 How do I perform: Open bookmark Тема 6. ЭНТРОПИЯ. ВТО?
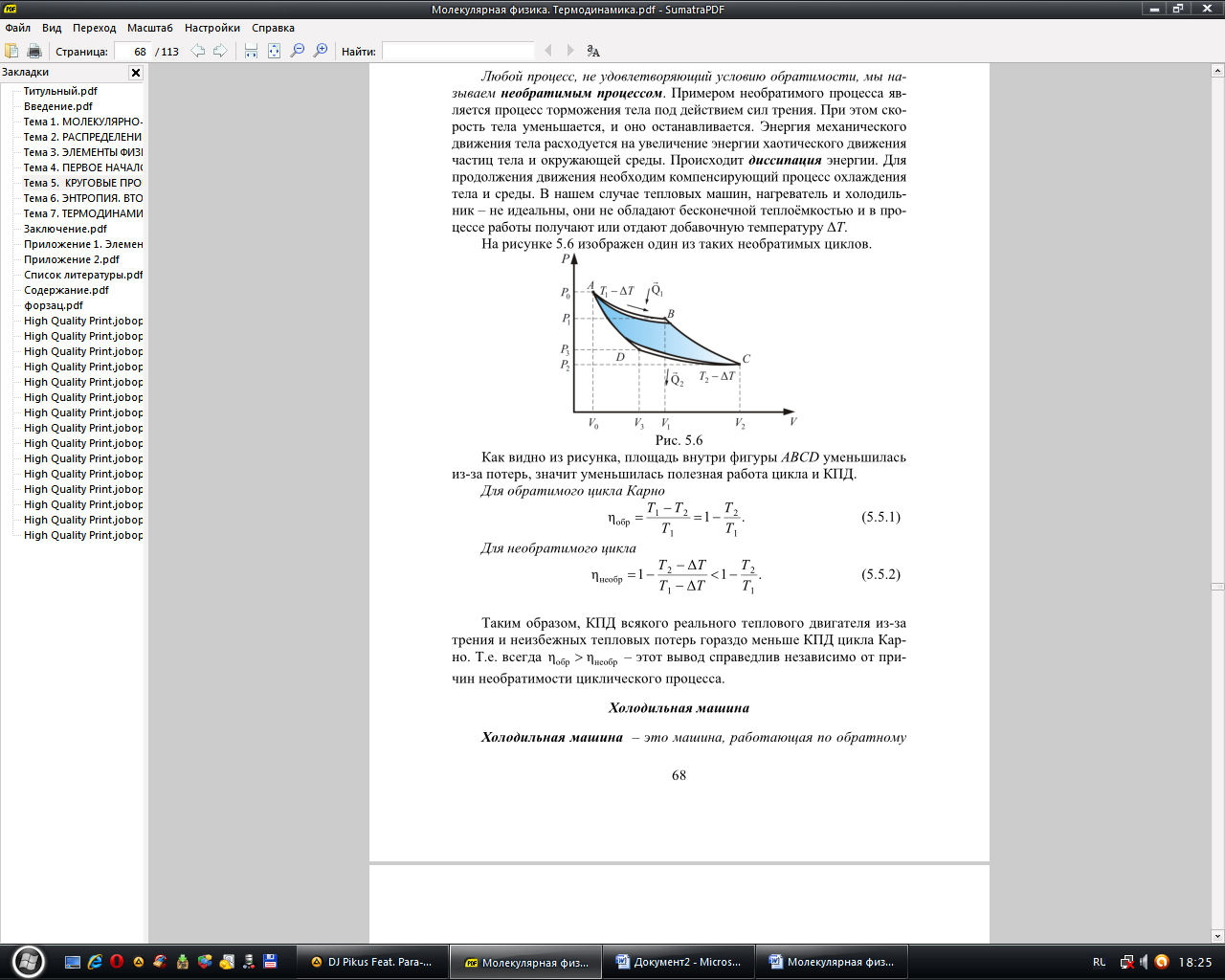click(x=83, y=198)
